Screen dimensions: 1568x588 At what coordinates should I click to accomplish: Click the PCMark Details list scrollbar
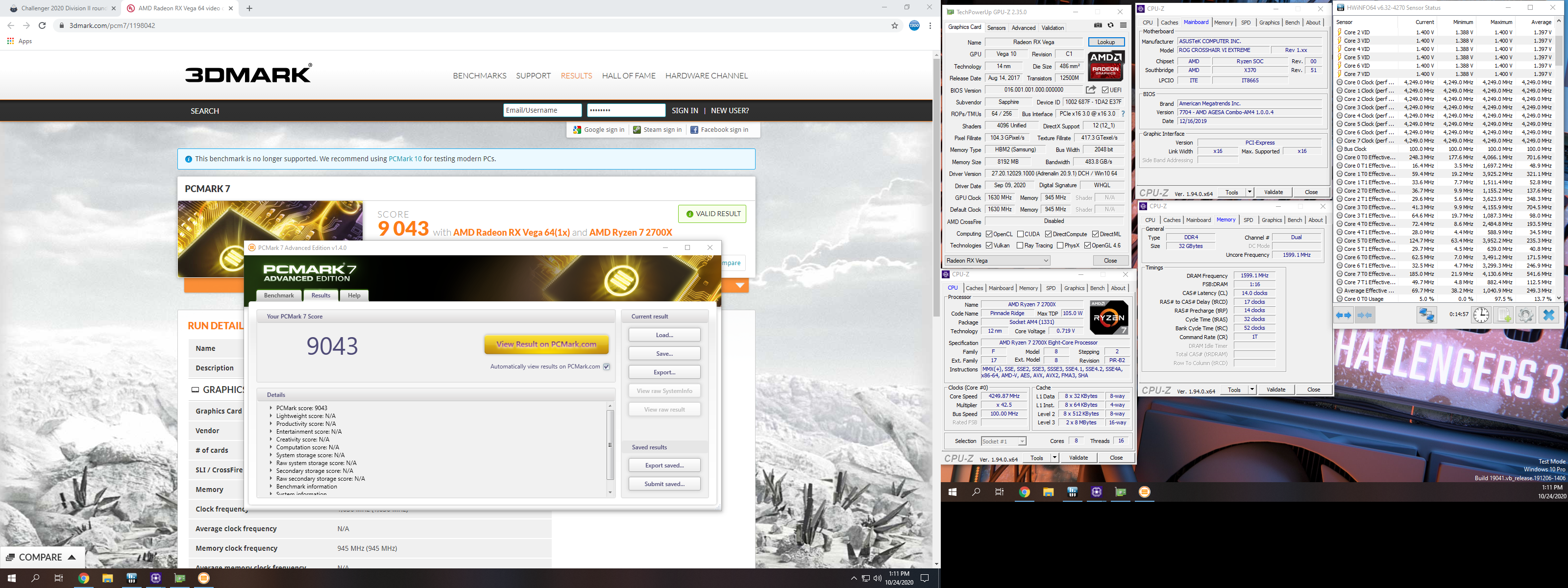(610, 445)
